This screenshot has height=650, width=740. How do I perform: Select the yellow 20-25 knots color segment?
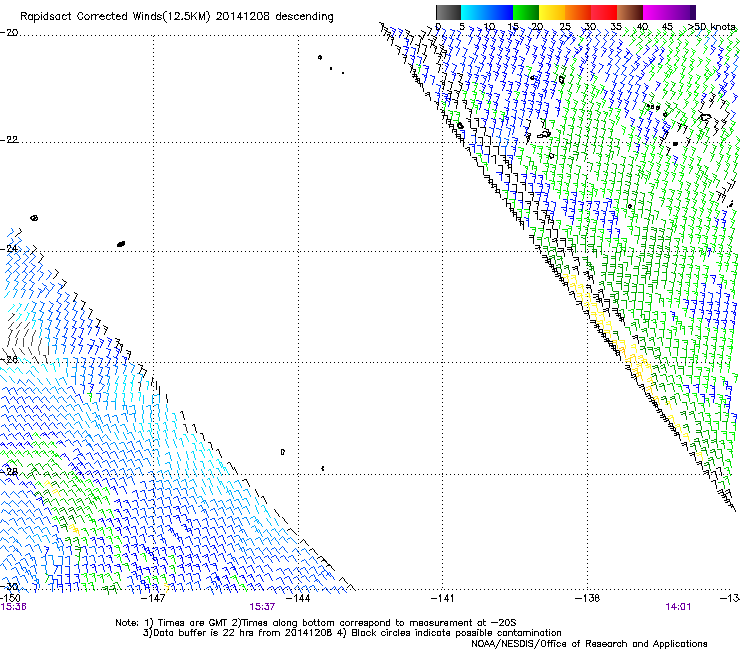click(552, 12)
